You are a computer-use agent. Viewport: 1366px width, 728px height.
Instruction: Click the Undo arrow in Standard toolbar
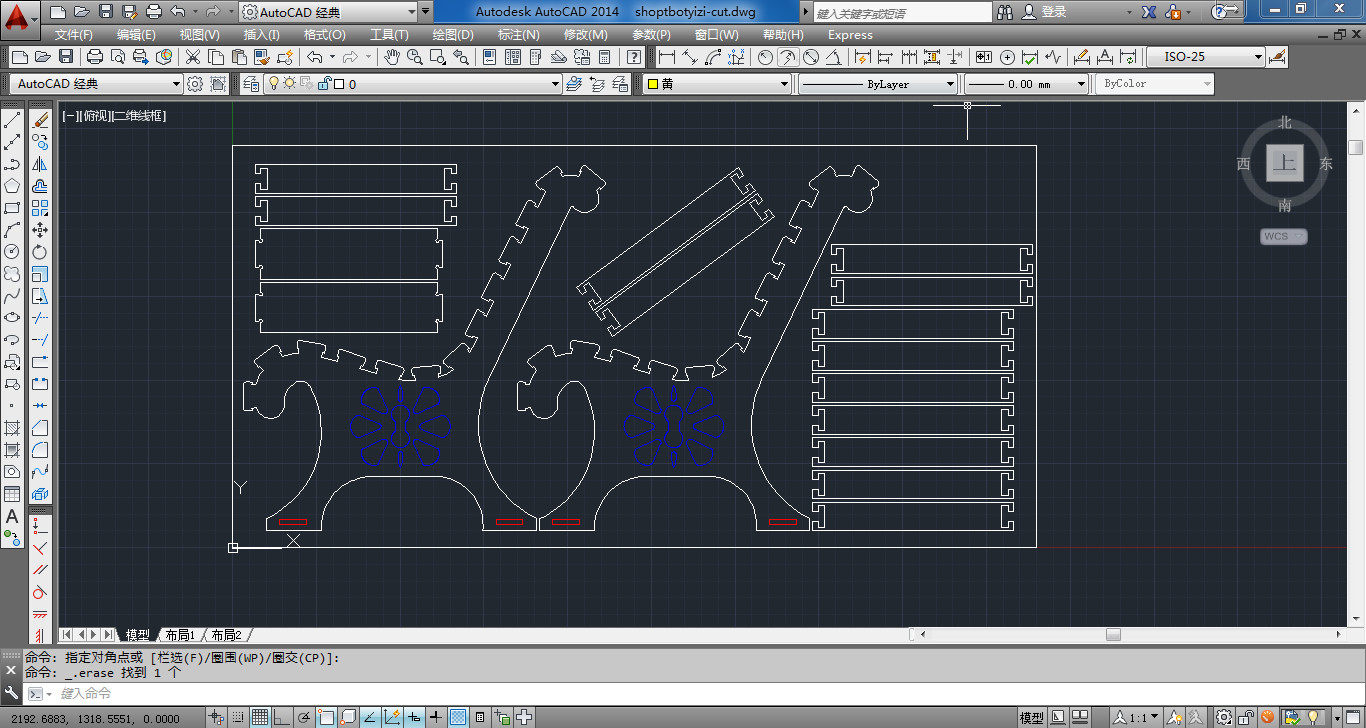[x=315, y=57]
